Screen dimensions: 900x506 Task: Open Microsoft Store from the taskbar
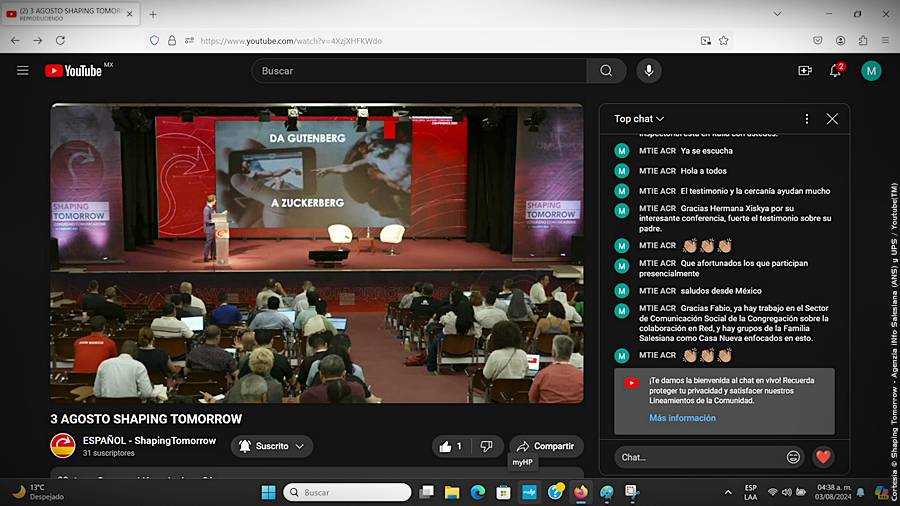pyautogui.click(x=503, y=492)
